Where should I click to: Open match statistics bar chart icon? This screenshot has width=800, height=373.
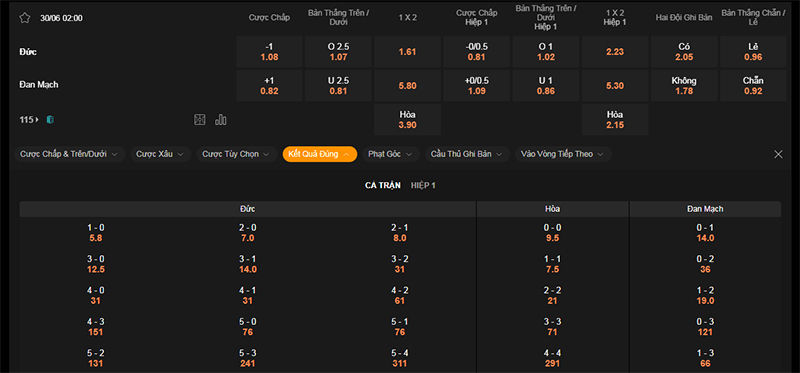[221, 119]
